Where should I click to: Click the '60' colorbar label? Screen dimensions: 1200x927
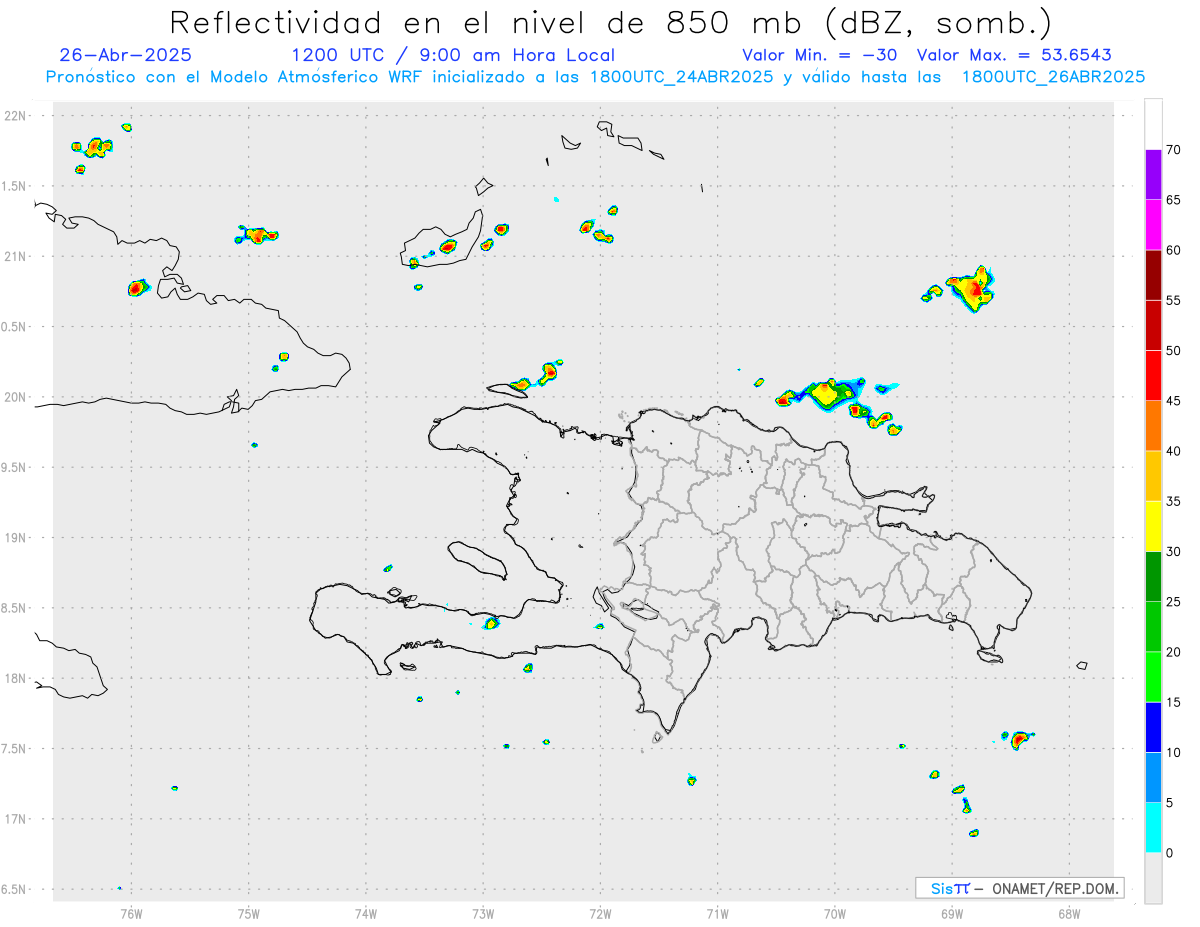pyautogui.click(x=1174, y=250)
